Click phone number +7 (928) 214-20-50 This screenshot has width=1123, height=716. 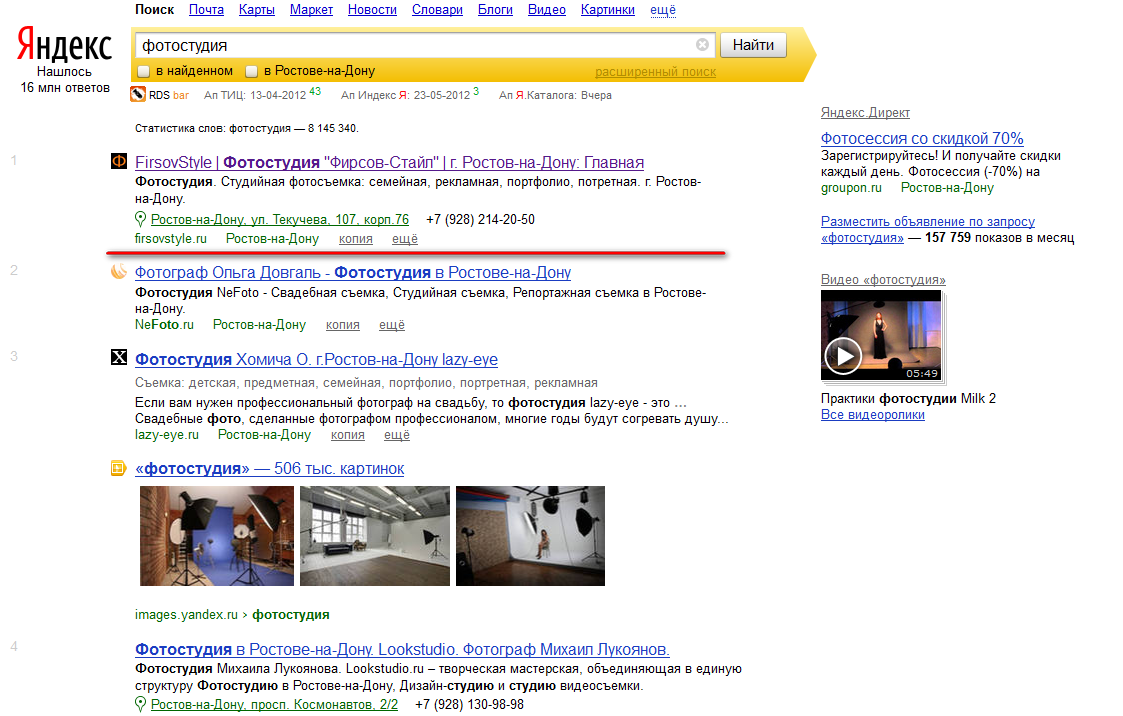coord(480,220)
